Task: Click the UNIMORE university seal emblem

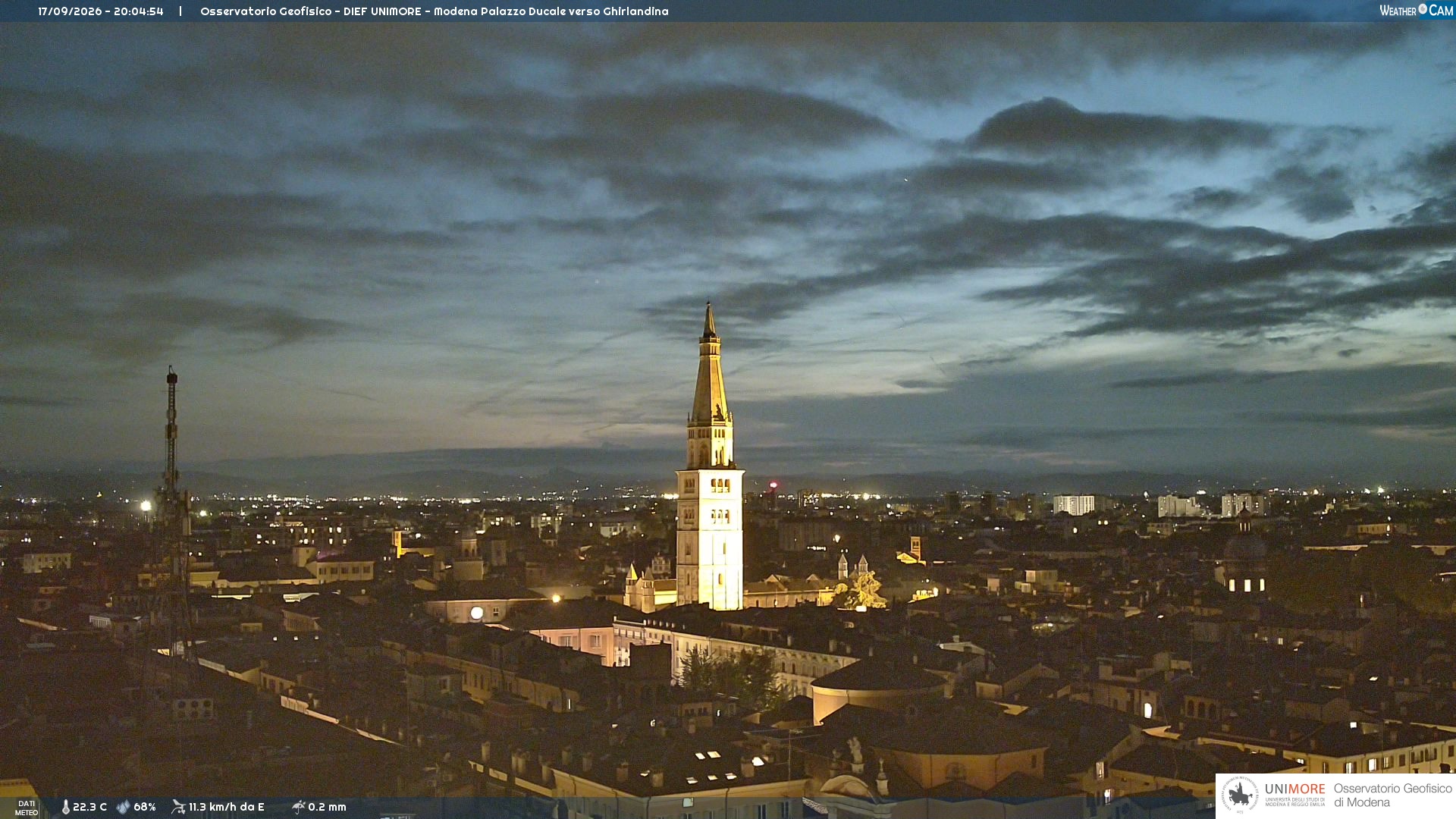Action: click(1240, 795)
